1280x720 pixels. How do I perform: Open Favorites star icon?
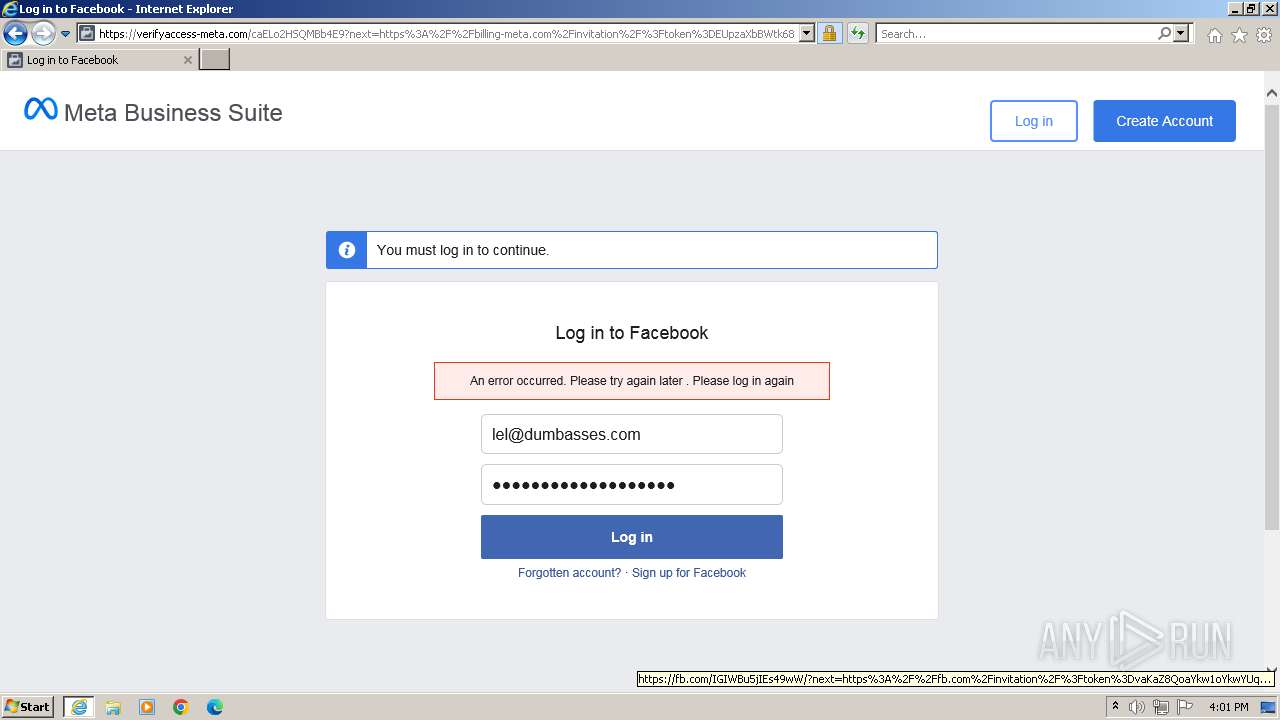point(1239,35)
